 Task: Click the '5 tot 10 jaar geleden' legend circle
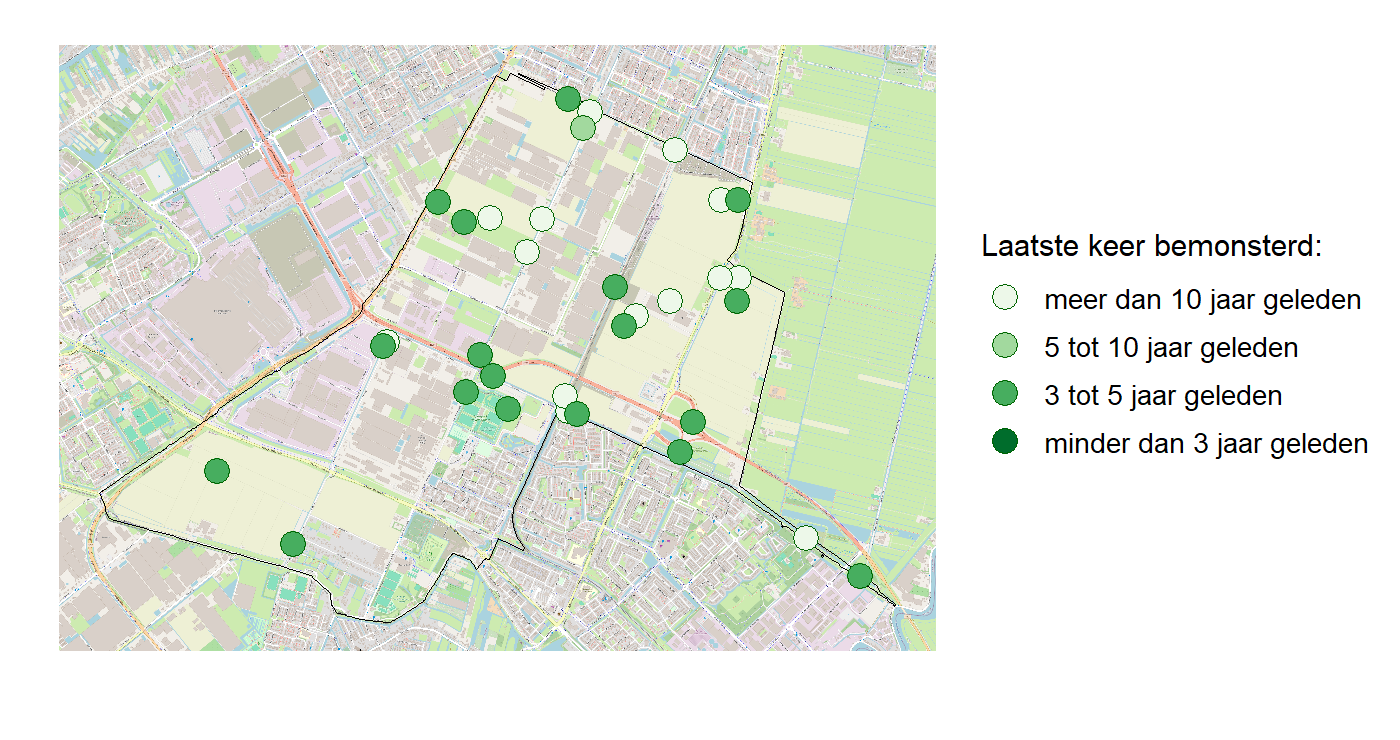coord(1005,346)
